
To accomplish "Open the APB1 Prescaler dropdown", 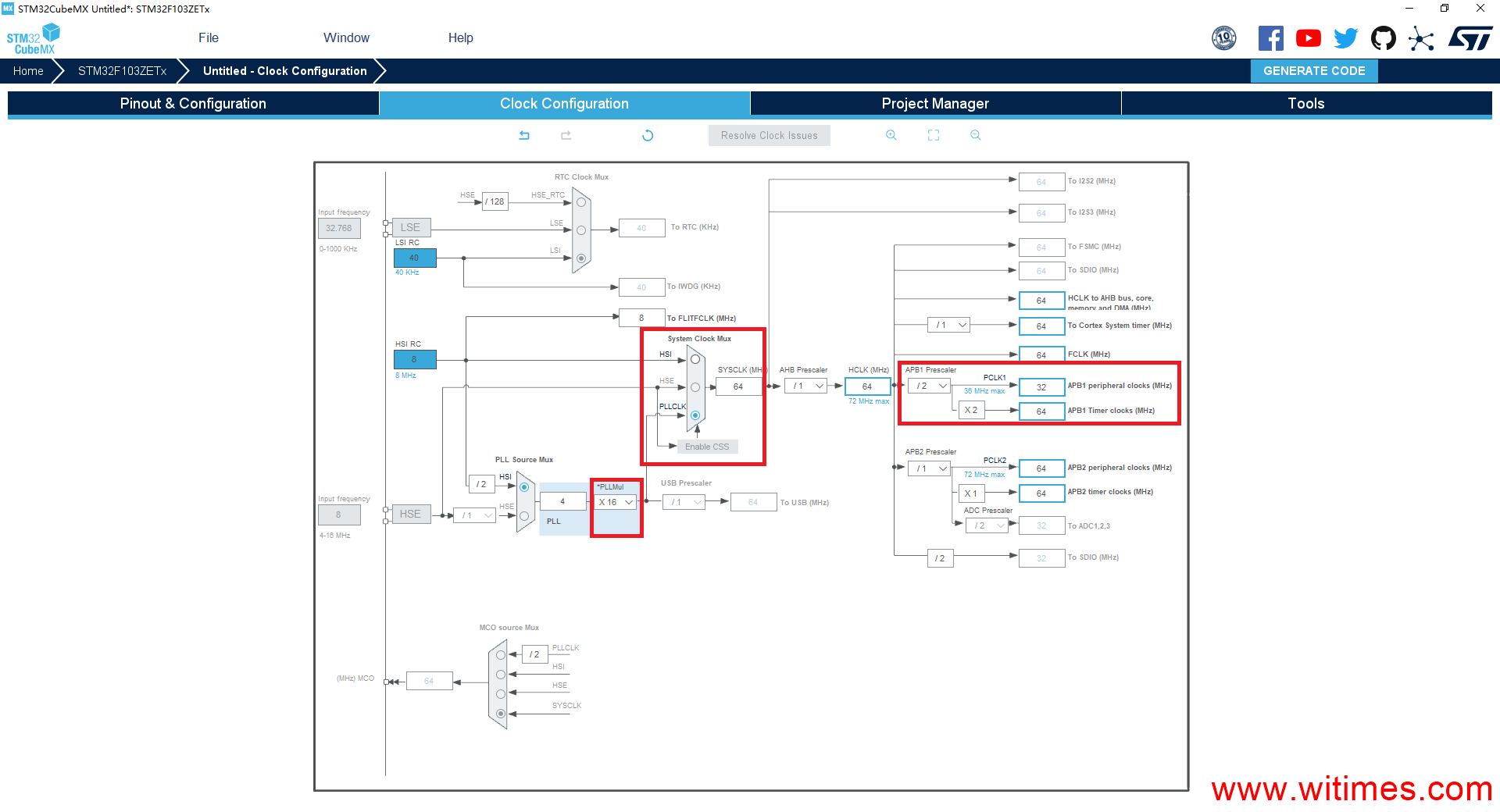I will (929, 386).
